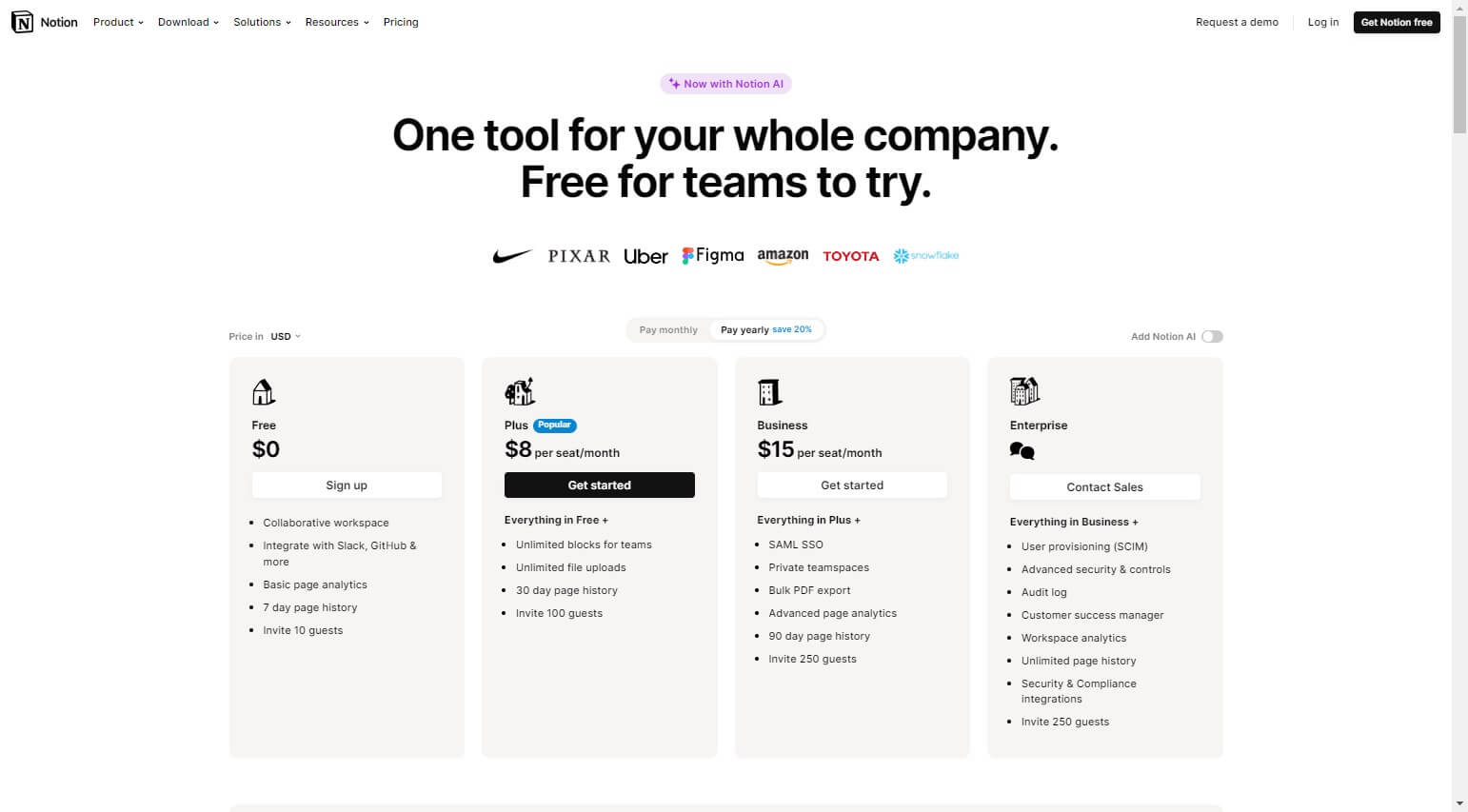Click the Get Notion free button
This screenshot has height=812, width=1468.
pyautogui.click(x=1397, y=22)
